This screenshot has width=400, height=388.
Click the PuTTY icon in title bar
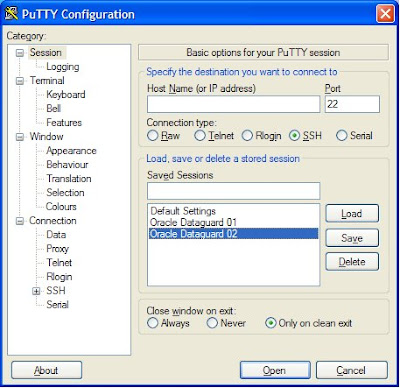11,14
